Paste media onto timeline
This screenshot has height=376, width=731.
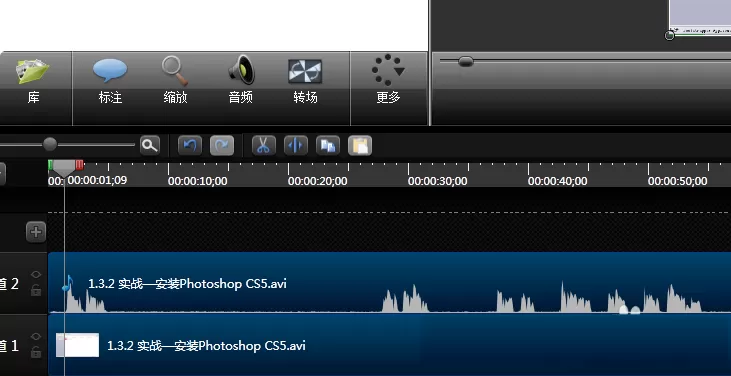[x=360, y=146]
